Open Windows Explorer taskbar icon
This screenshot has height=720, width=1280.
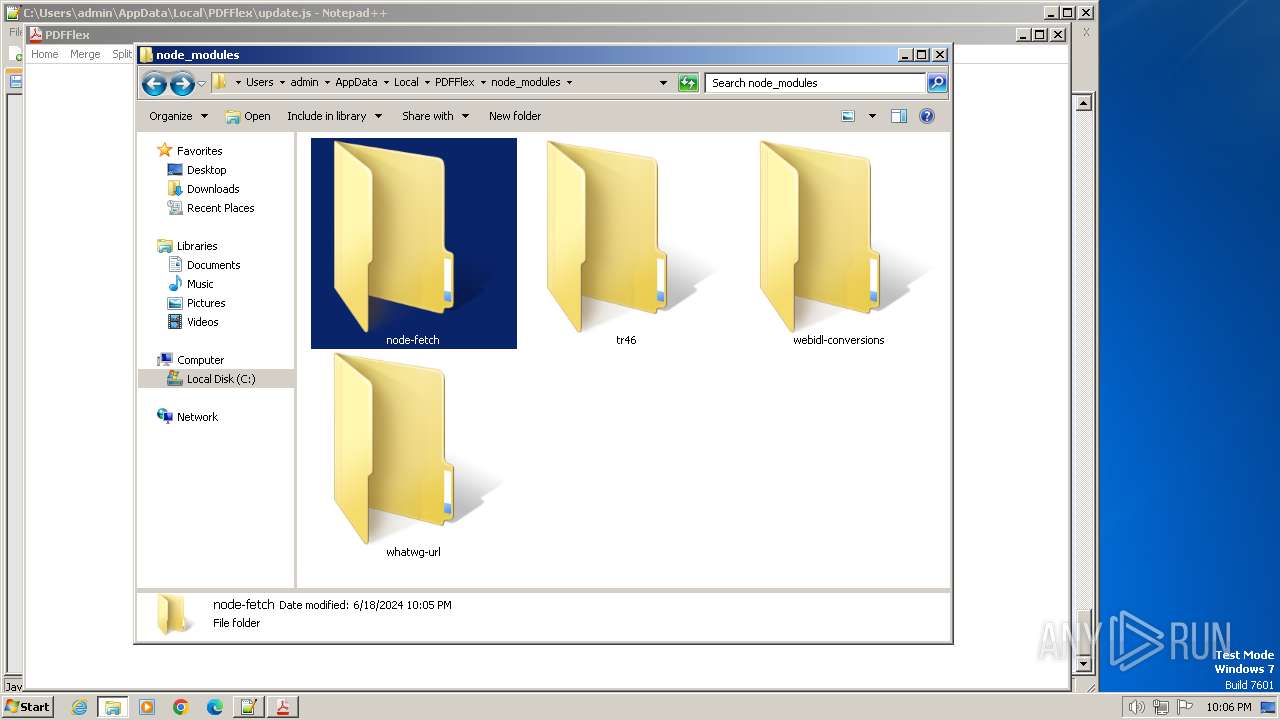(x=113, y=707)
